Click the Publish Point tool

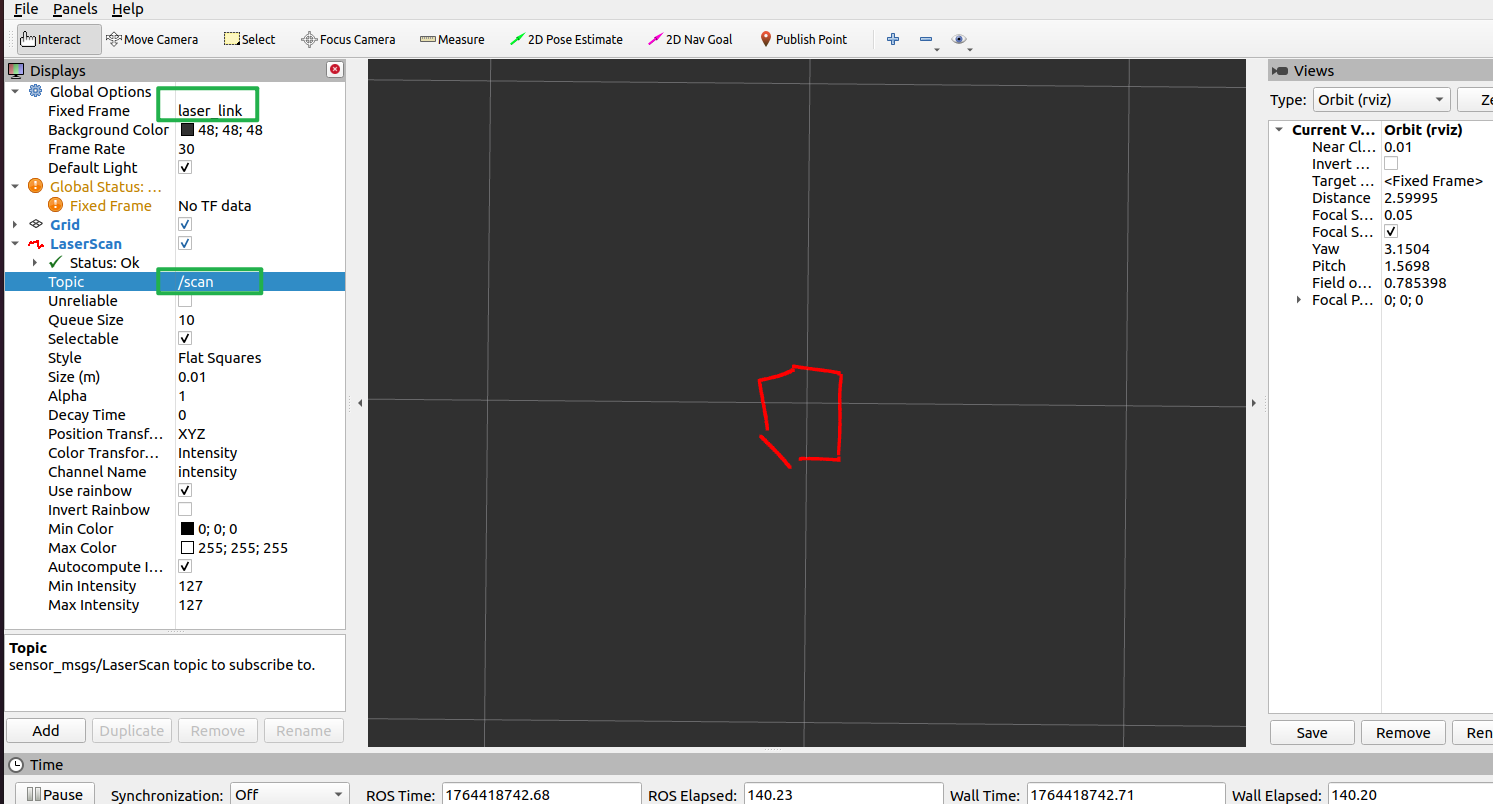(803, 40)
